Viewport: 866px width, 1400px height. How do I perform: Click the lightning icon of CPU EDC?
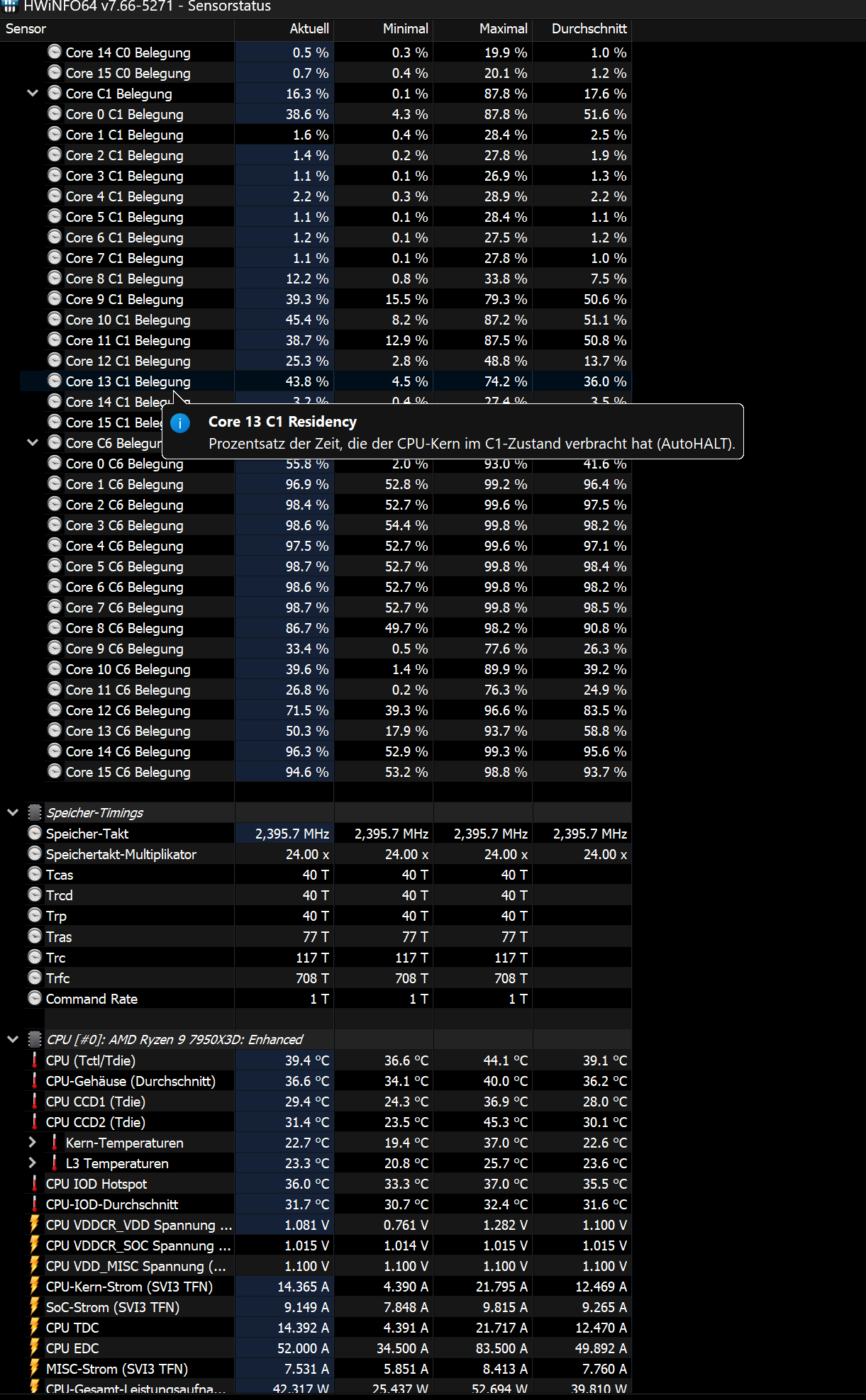coord(35,1348)
